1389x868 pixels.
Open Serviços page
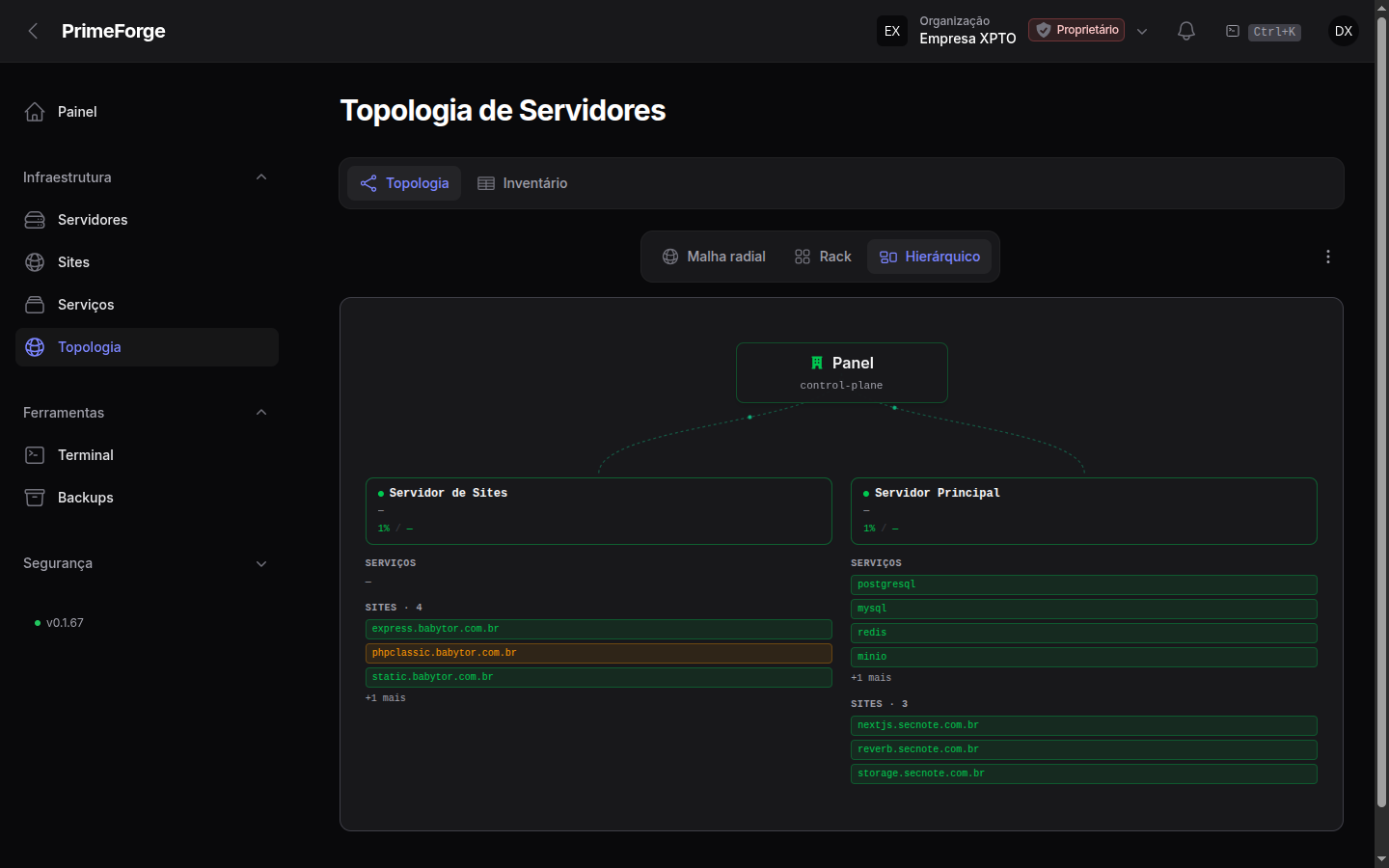(147, 305)
